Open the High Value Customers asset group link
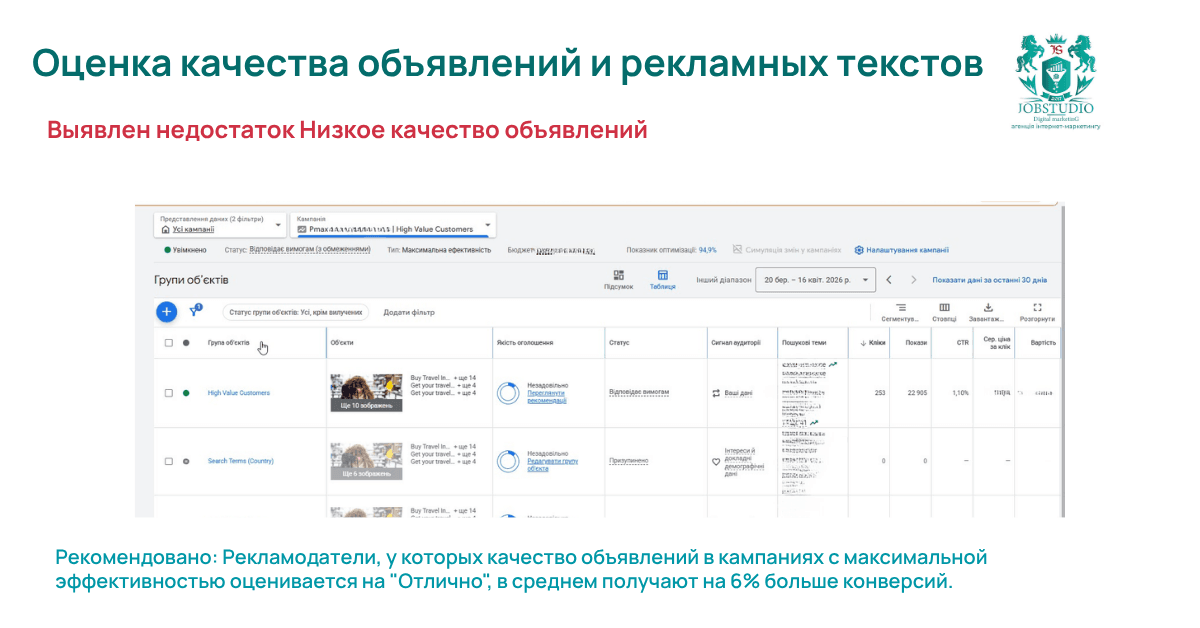 click(239, 393)
